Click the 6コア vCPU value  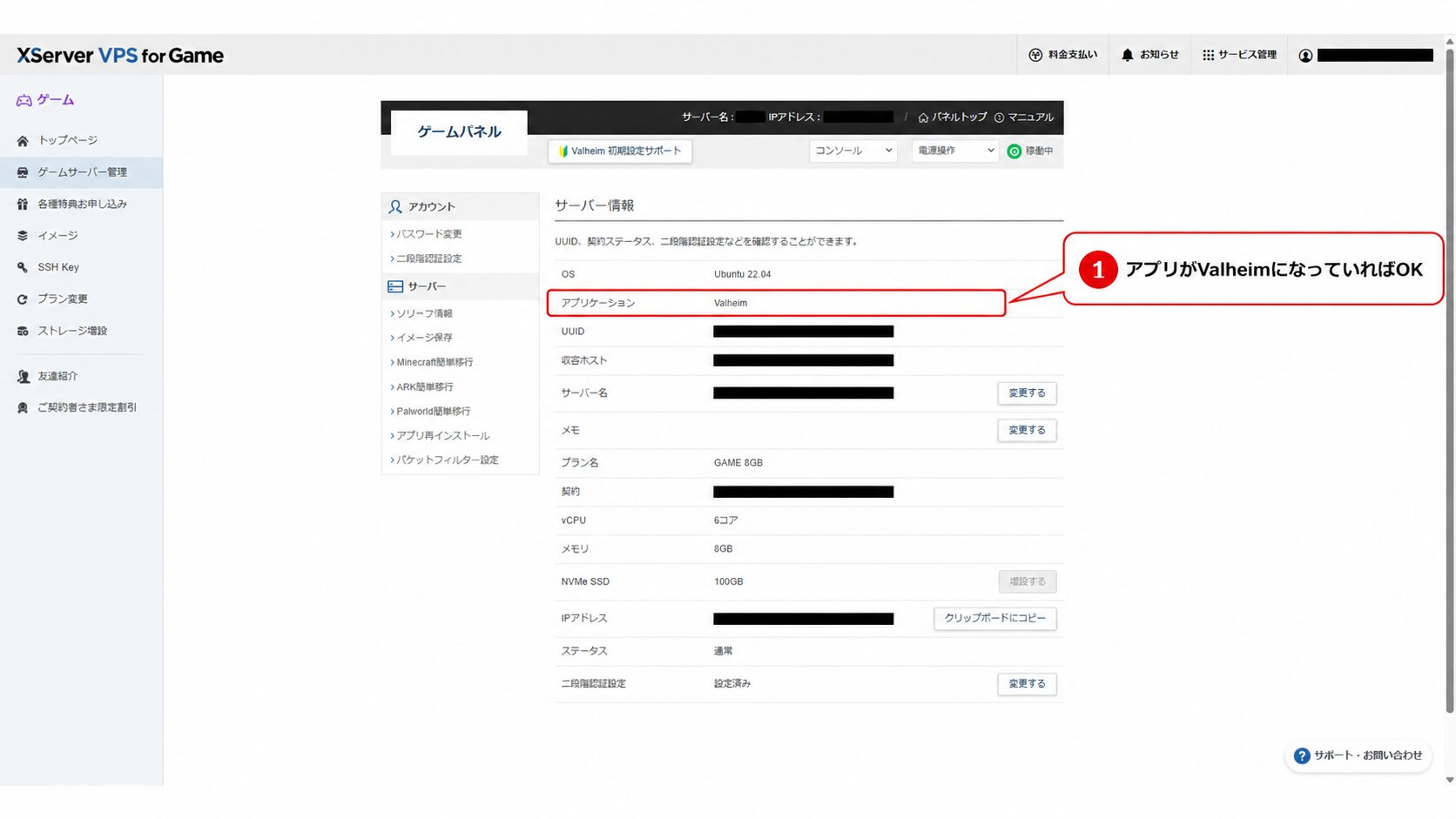726,520
